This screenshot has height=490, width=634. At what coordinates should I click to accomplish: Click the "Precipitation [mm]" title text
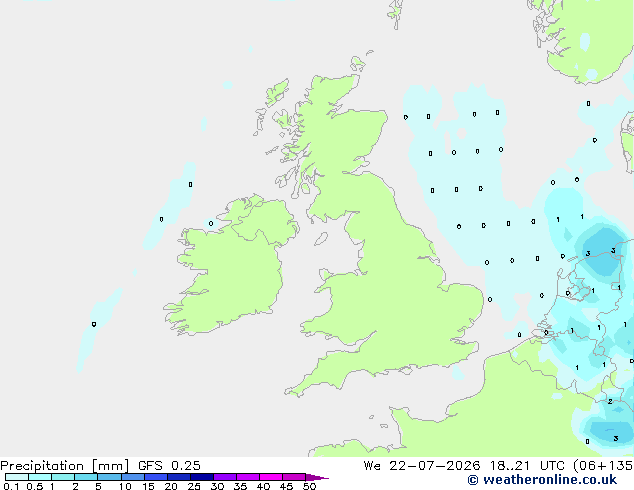(x=65, y=466)
